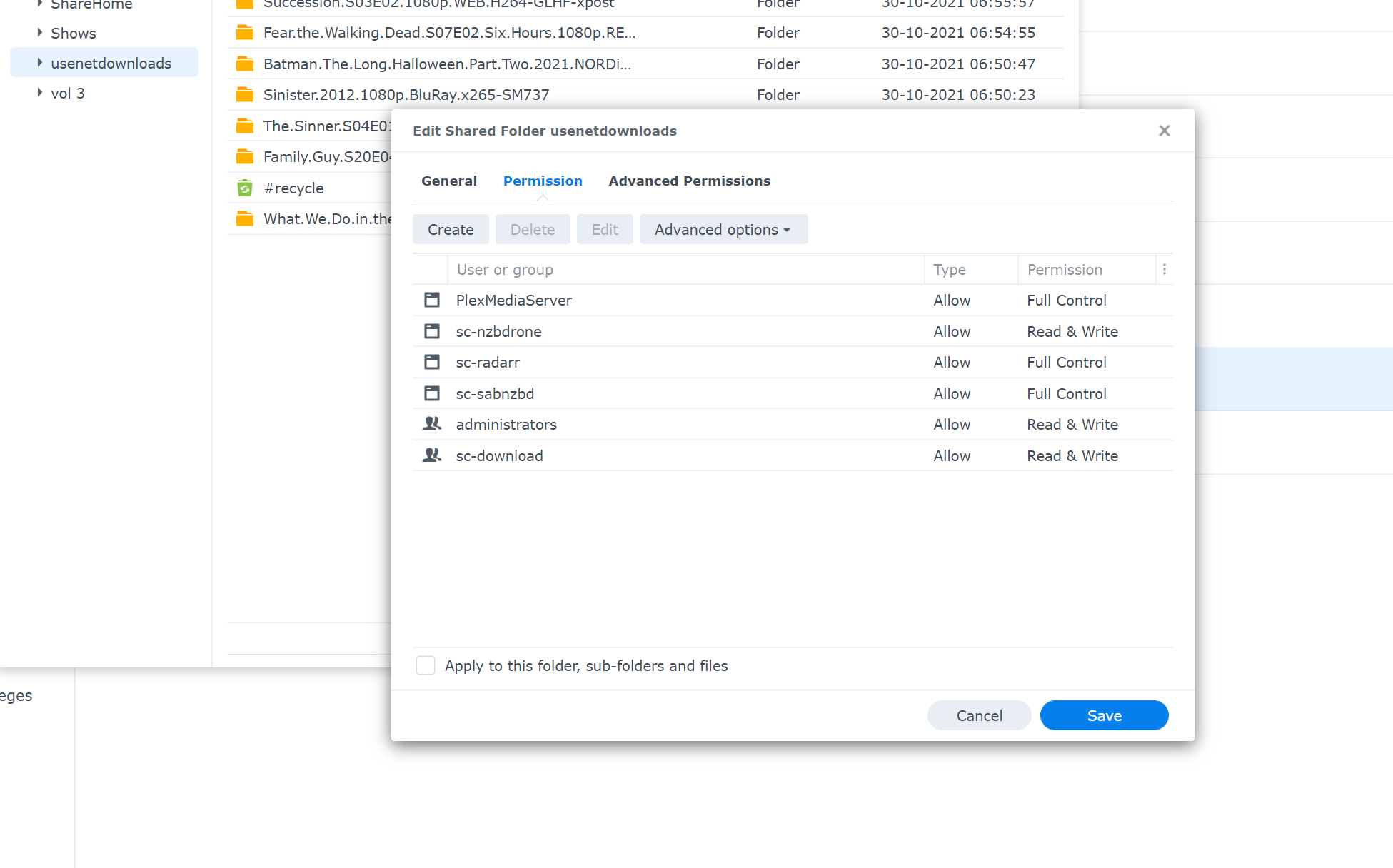Click the sc-sabnzbd user icon

431,393
